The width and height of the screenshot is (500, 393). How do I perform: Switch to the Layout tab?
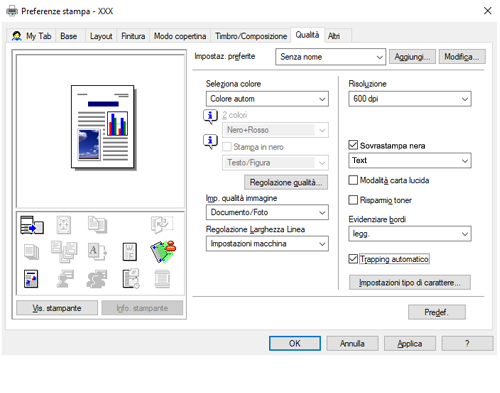click(x=101, y=36)
